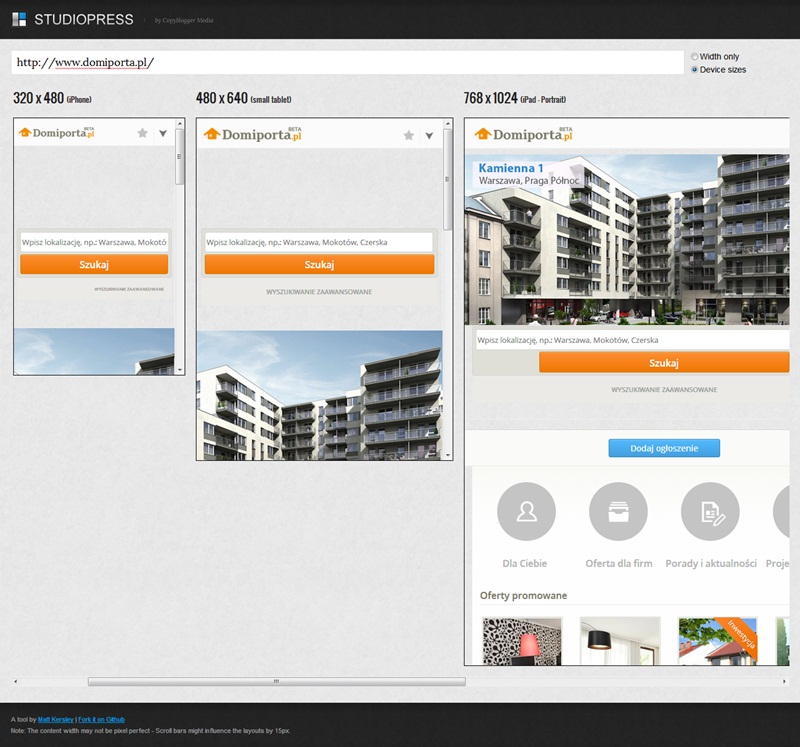Open the Fork it on Github link
This screenshot has height=747, width=800.
(x=102, y=720)
